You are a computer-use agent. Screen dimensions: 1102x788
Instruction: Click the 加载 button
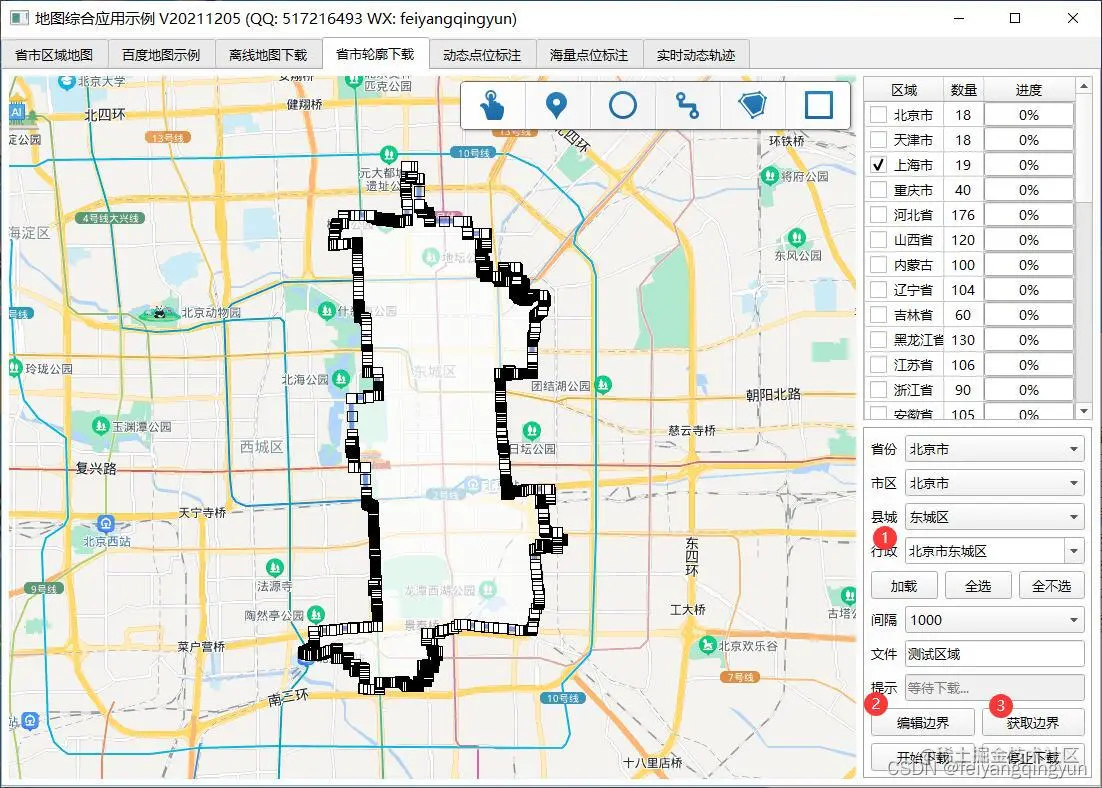[904, 586]
